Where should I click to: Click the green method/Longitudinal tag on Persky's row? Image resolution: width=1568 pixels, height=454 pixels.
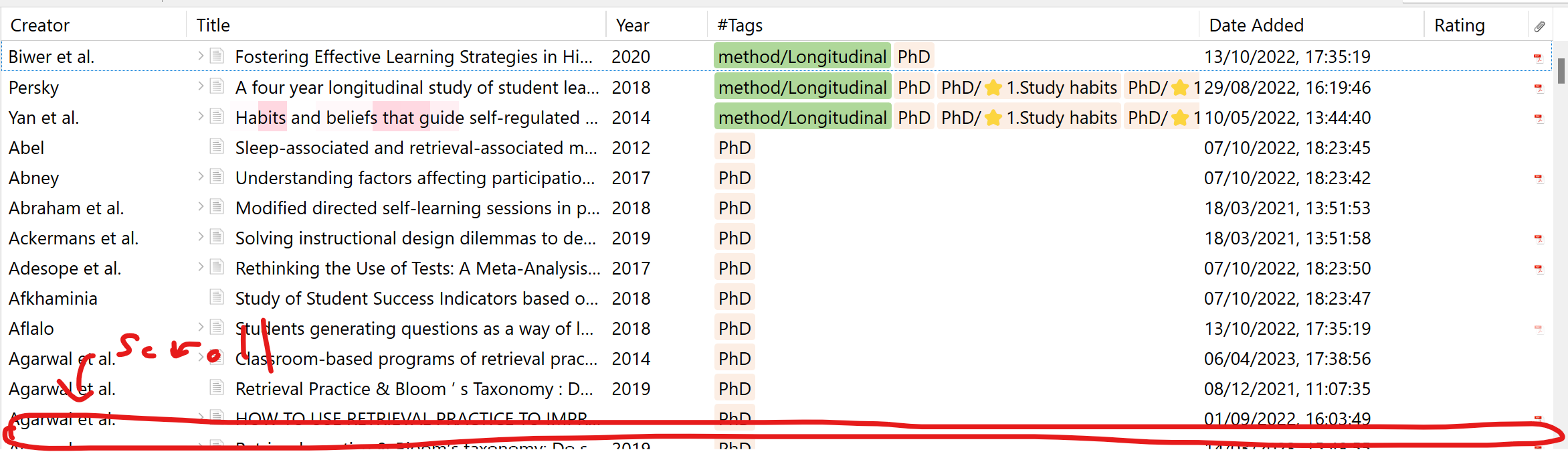tap(802, 87)
